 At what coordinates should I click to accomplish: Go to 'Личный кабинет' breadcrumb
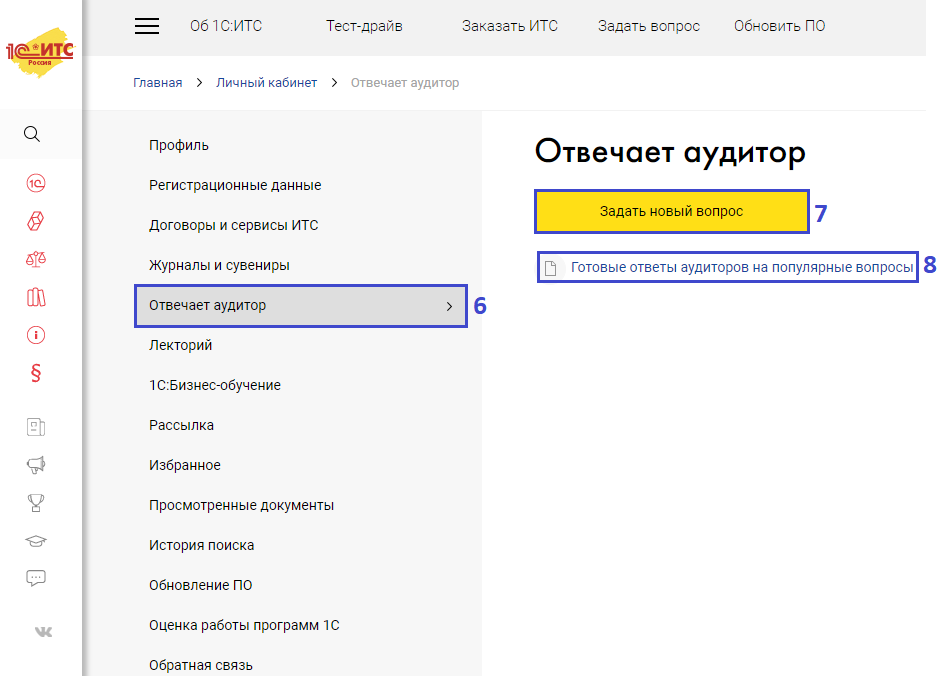click(x=266, y=83)
